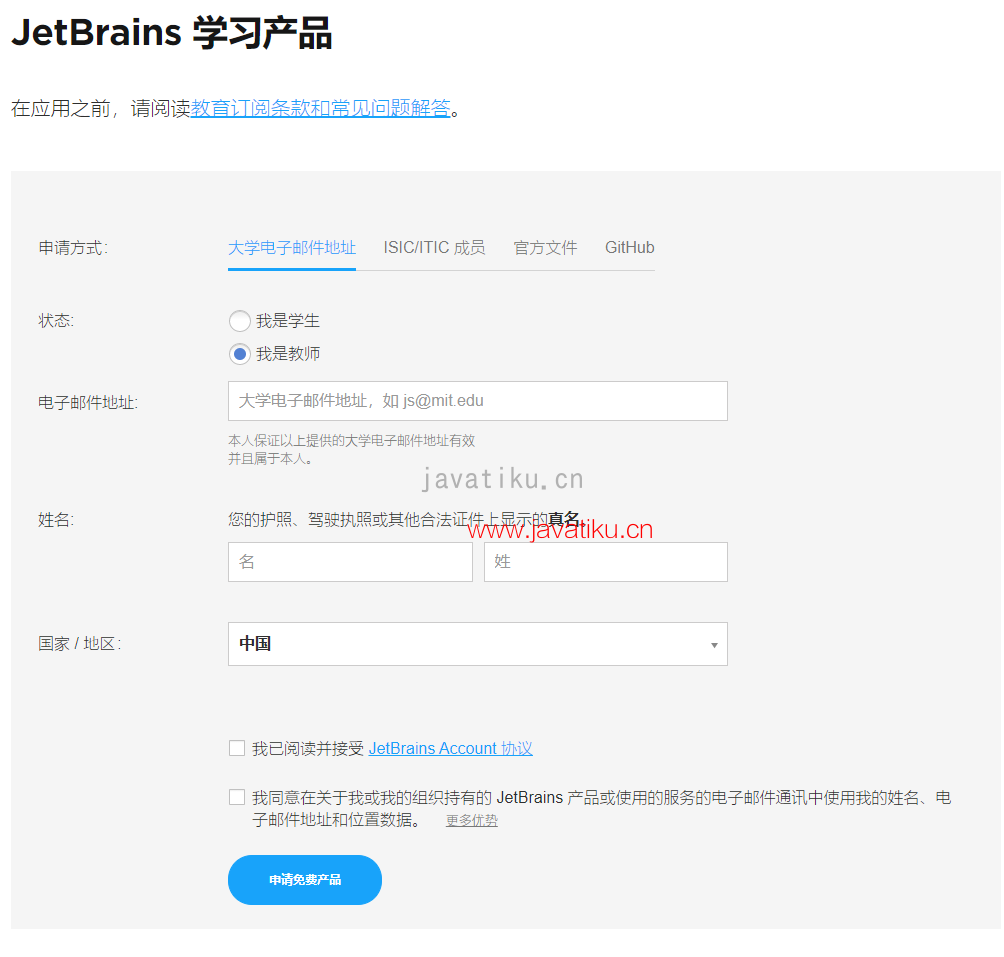Click the 状态 label
This screenshot has height=957, width=1004.
(x=56, y=321)
